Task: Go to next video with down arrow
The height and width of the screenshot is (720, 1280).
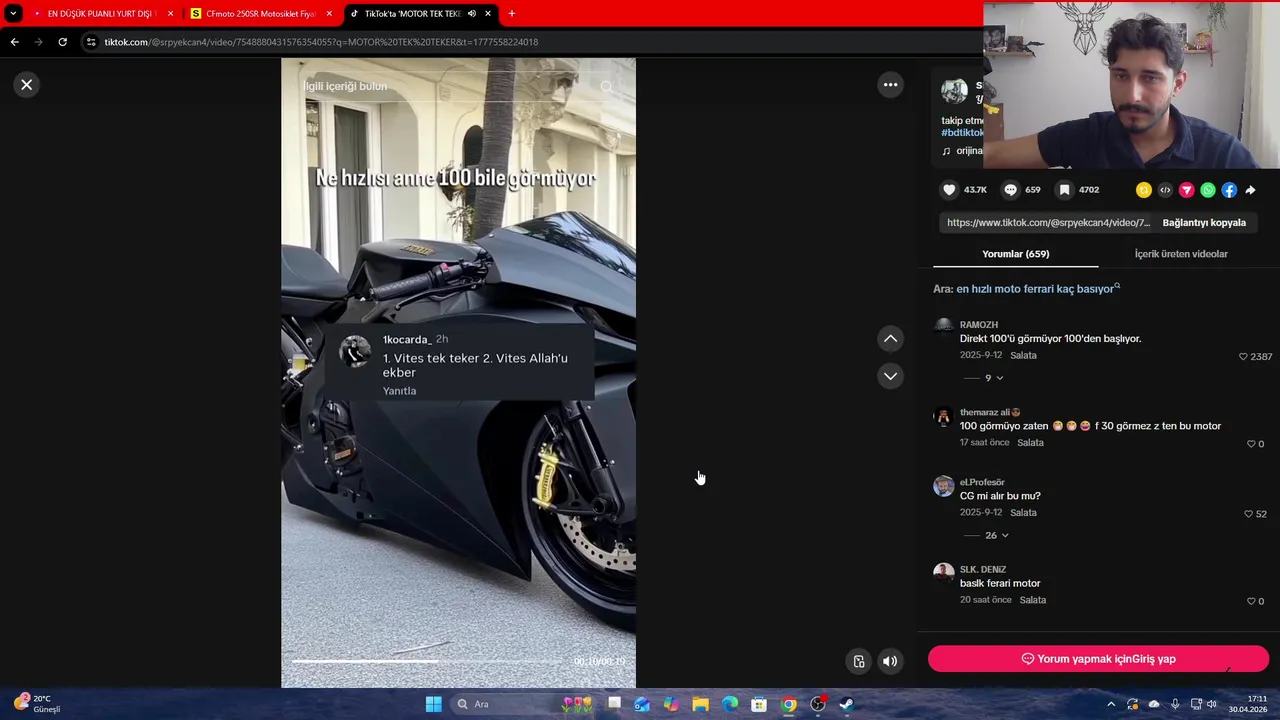Action: 890,376
